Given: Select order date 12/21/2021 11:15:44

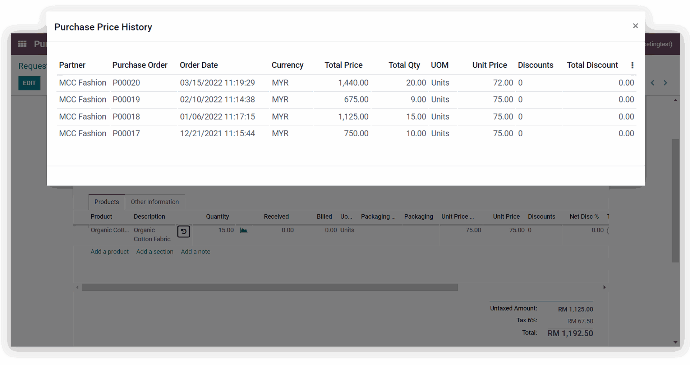Looking at the screenshot, I should click(x=217, y=133).
